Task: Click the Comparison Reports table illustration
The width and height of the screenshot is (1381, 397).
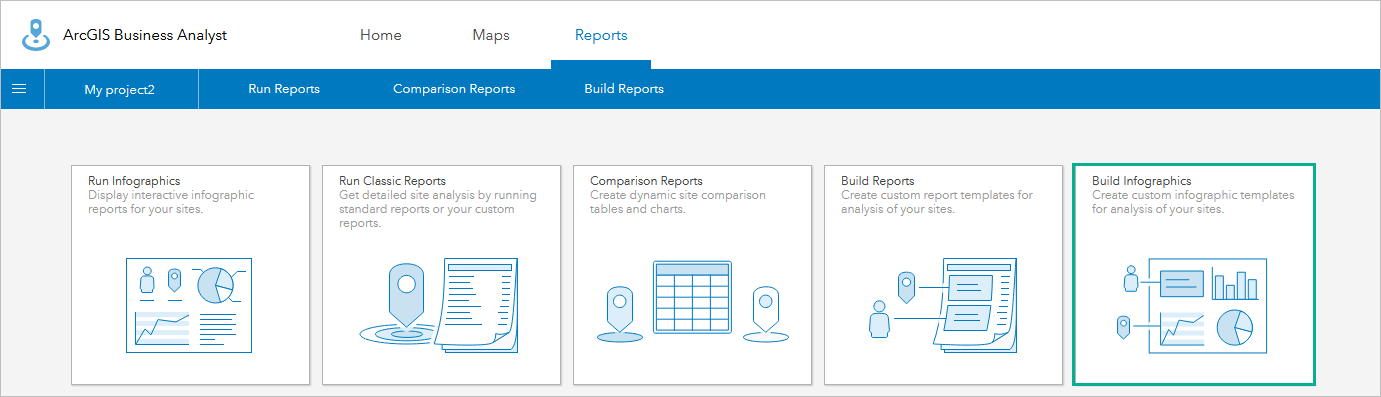Action: point(692,298)
